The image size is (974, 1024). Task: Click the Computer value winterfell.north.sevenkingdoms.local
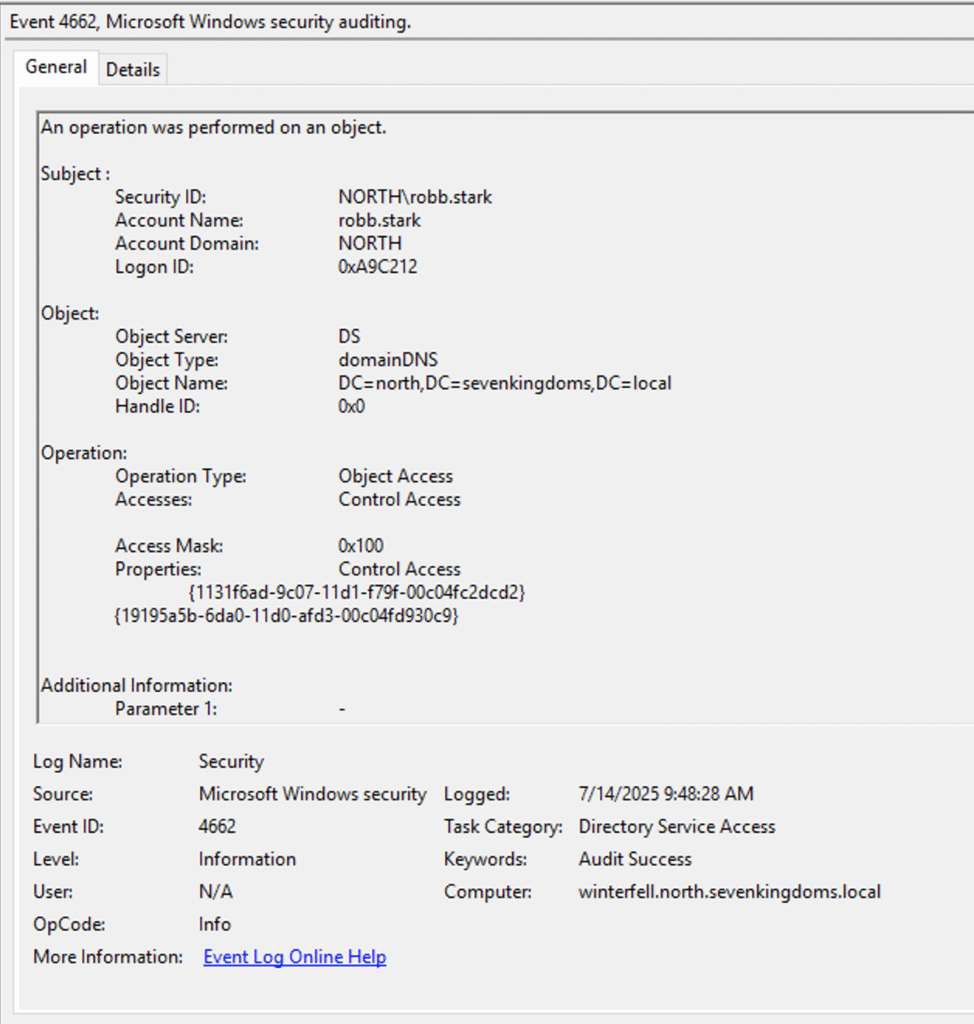(729, 891)
